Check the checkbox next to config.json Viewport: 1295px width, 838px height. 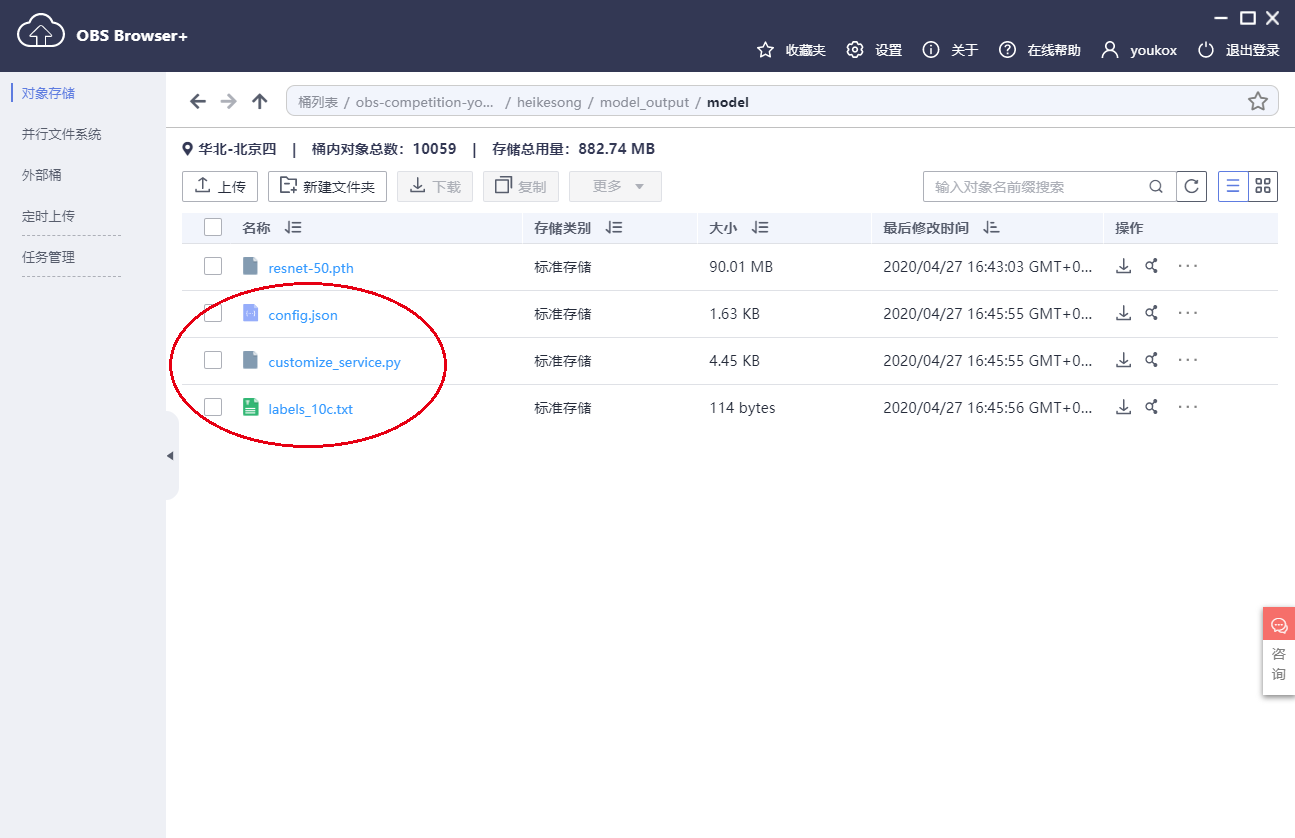coord(213,312)
